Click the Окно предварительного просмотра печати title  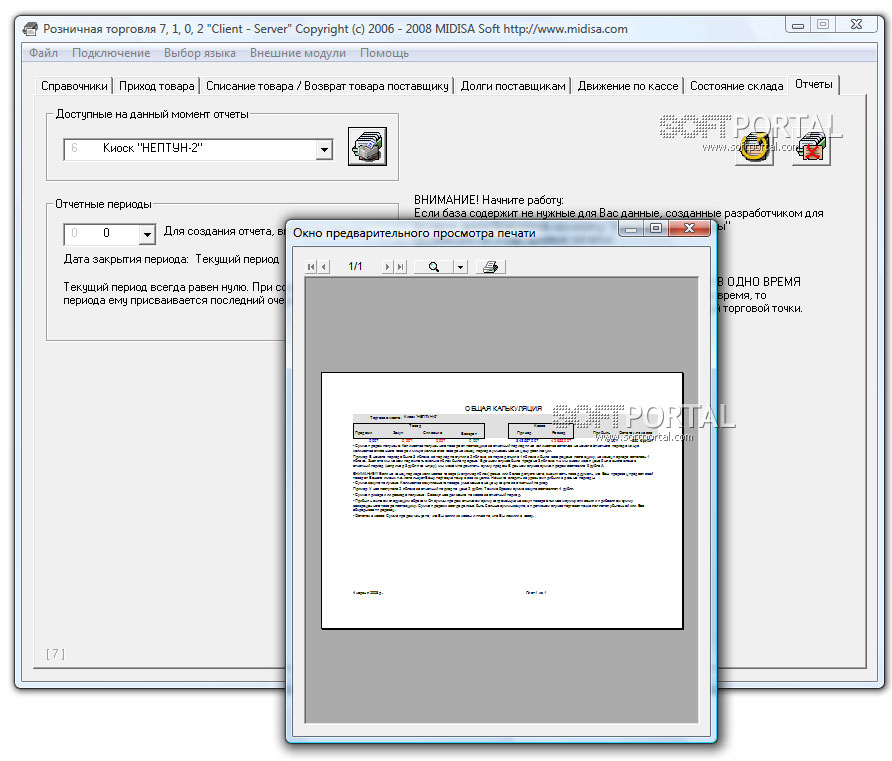(414, 233)
